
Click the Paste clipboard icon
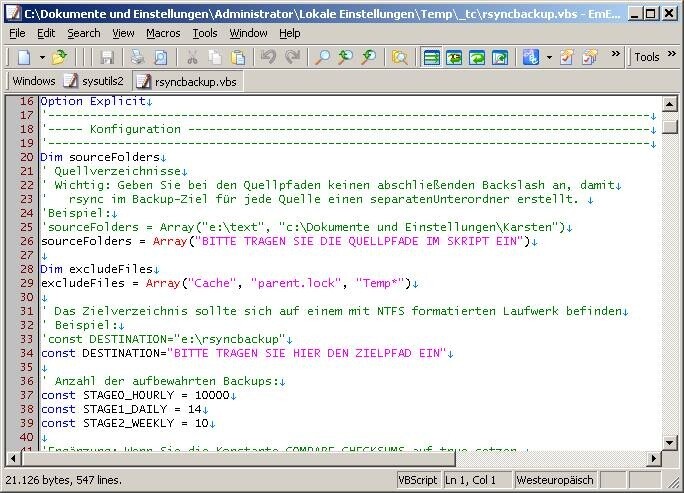(238, 57)
